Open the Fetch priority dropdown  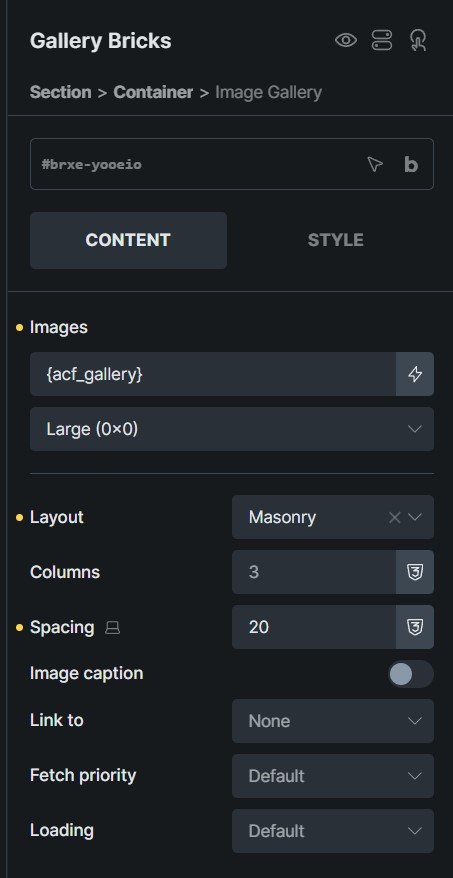coord(333,776)
